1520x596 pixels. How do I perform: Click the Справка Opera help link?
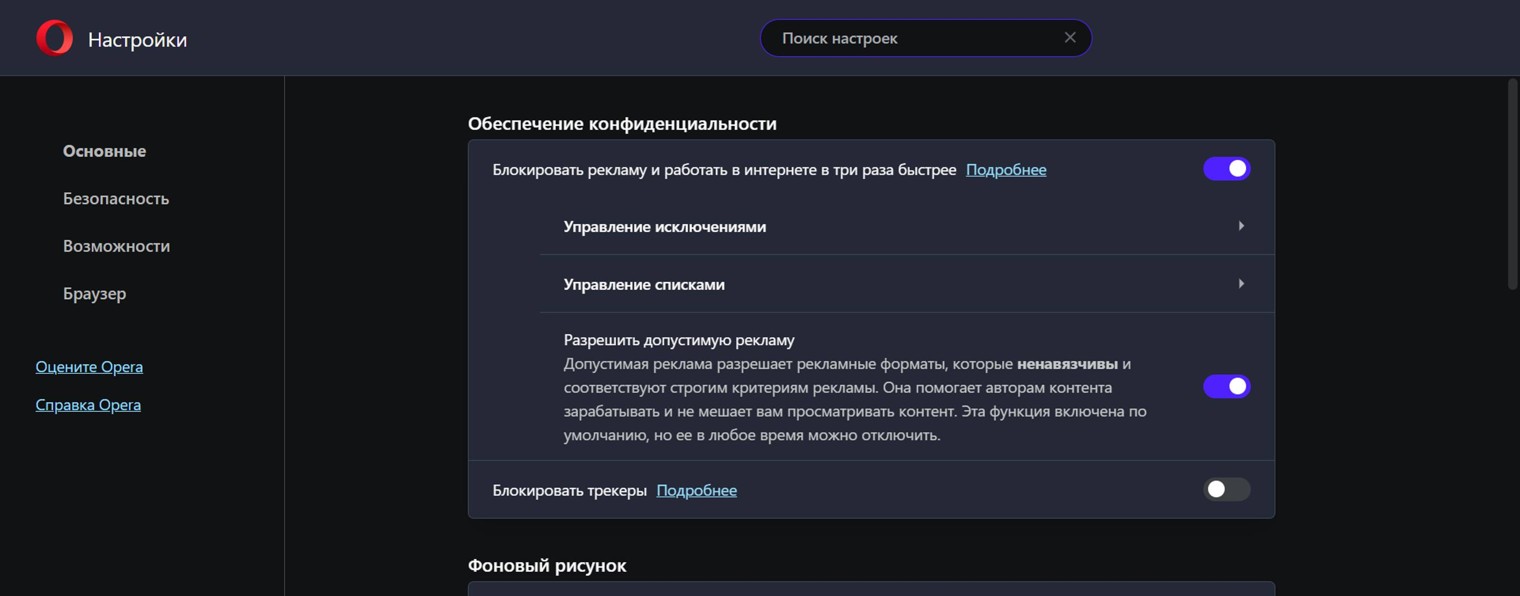(x=88, y=405)
